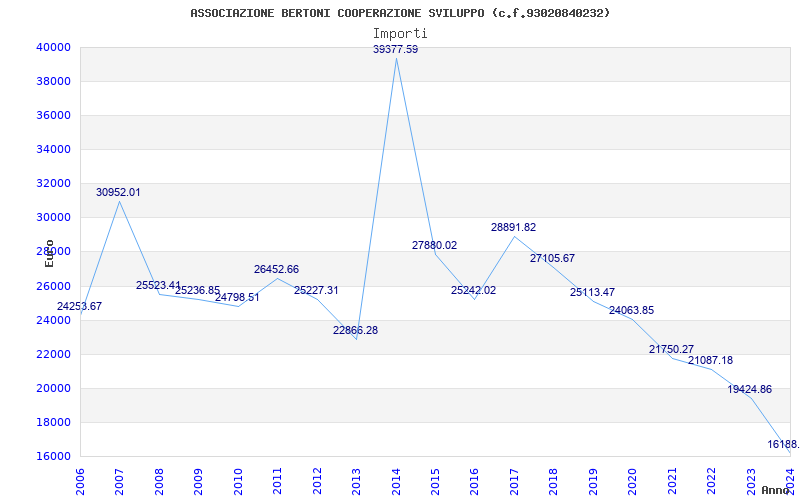
Task: Click the 28891.82 data label
Action: pyautogui.click(x=514, y=228)
